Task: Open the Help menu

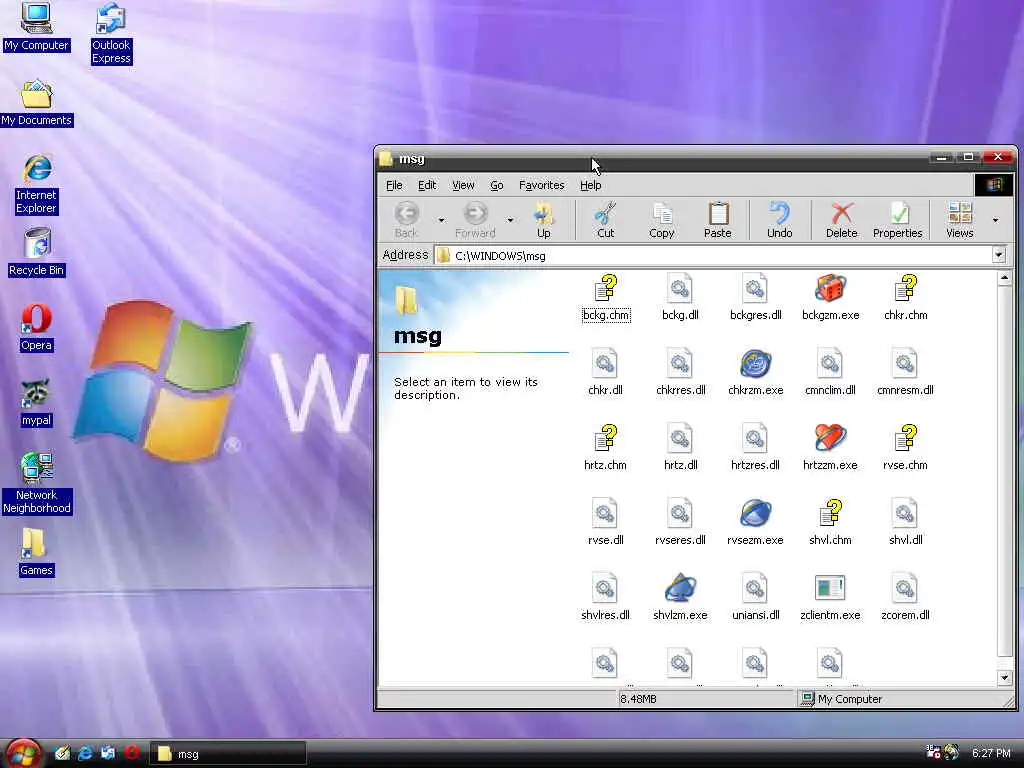Action: pyautogui.click(x=590, y=185)
